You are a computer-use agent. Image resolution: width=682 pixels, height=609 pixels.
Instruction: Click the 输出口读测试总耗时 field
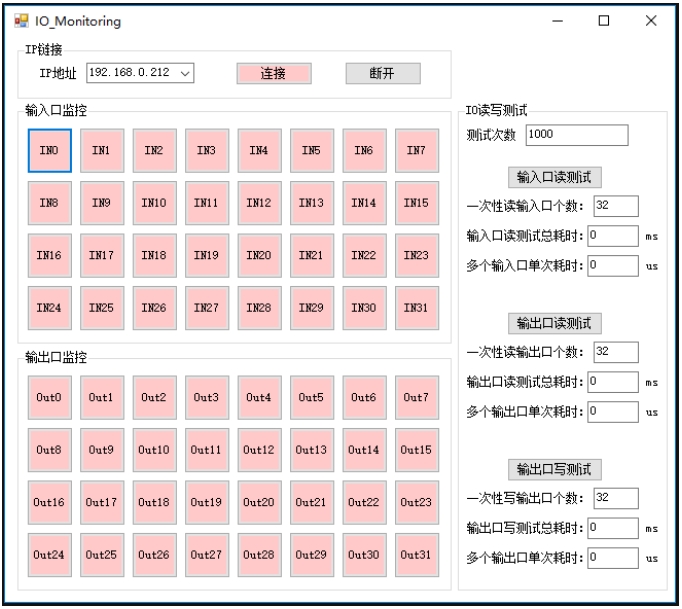613,382
